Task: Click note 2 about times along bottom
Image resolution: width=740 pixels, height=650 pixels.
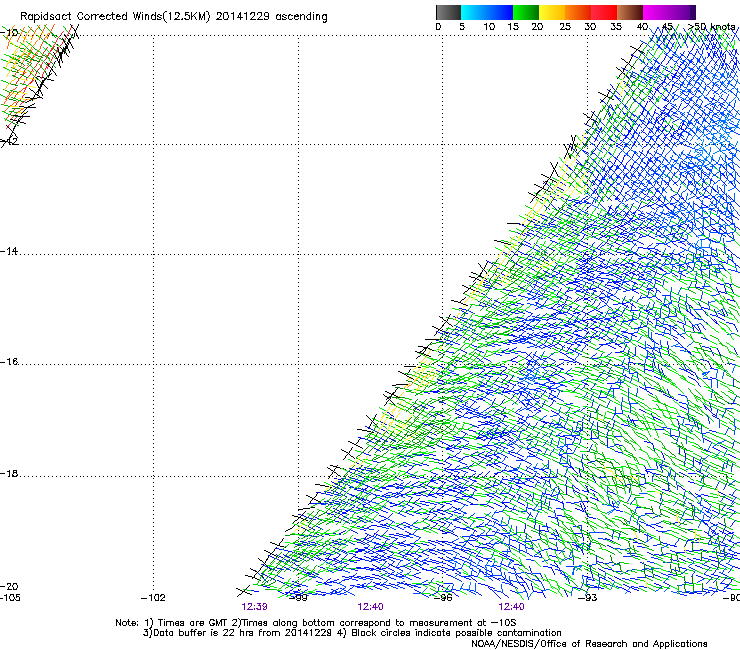Action: point(374,623)
